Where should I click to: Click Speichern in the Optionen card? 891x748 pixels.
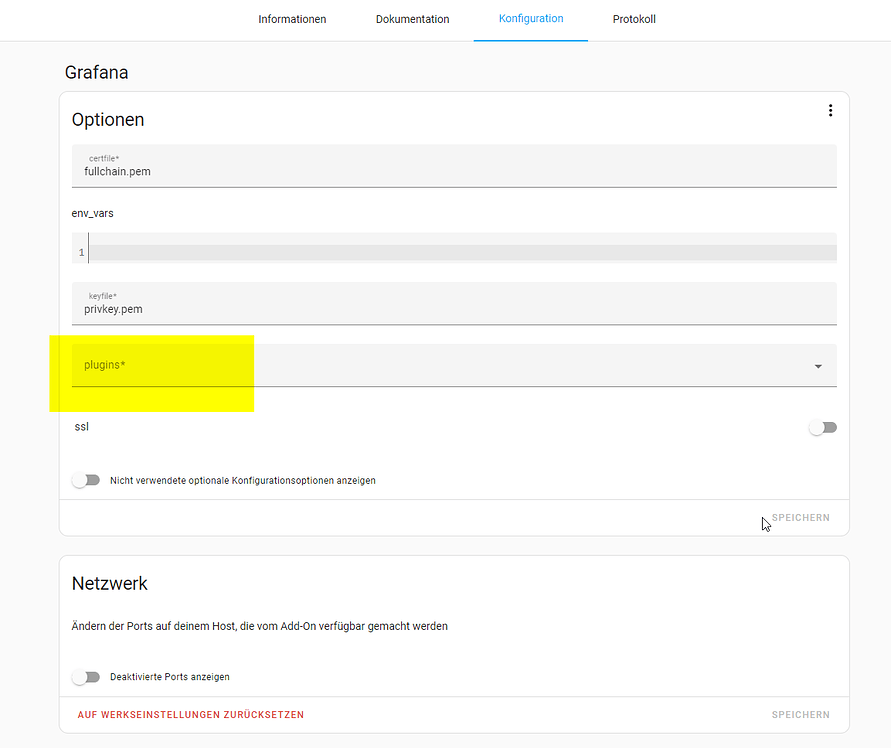tap(801, 518)
